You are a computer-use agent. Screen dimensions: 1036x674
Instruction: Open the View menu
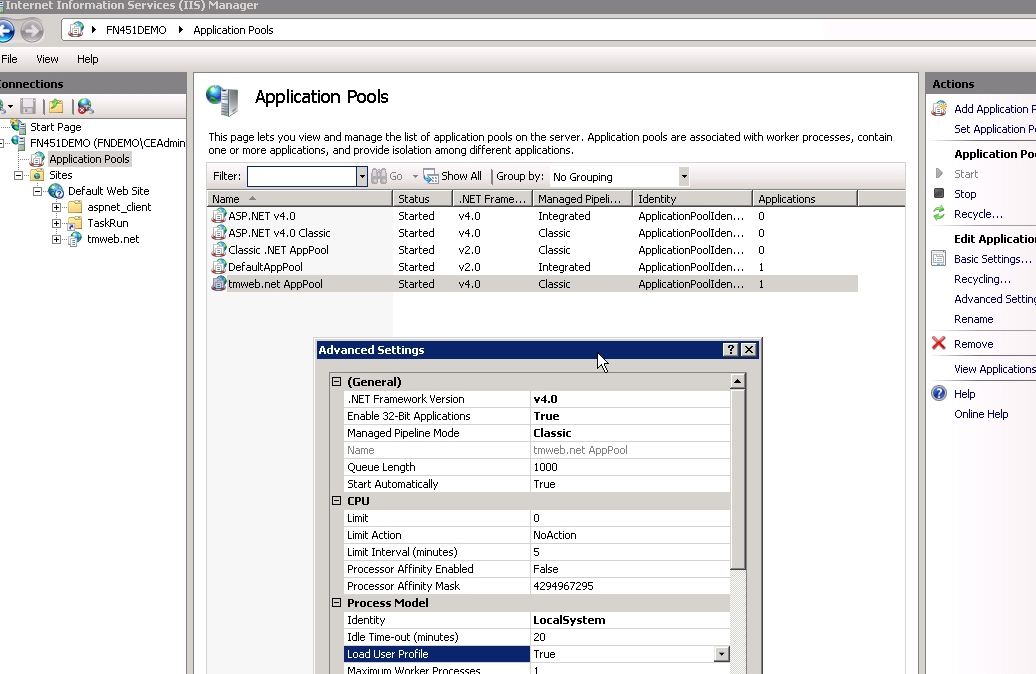pos(47,59)
